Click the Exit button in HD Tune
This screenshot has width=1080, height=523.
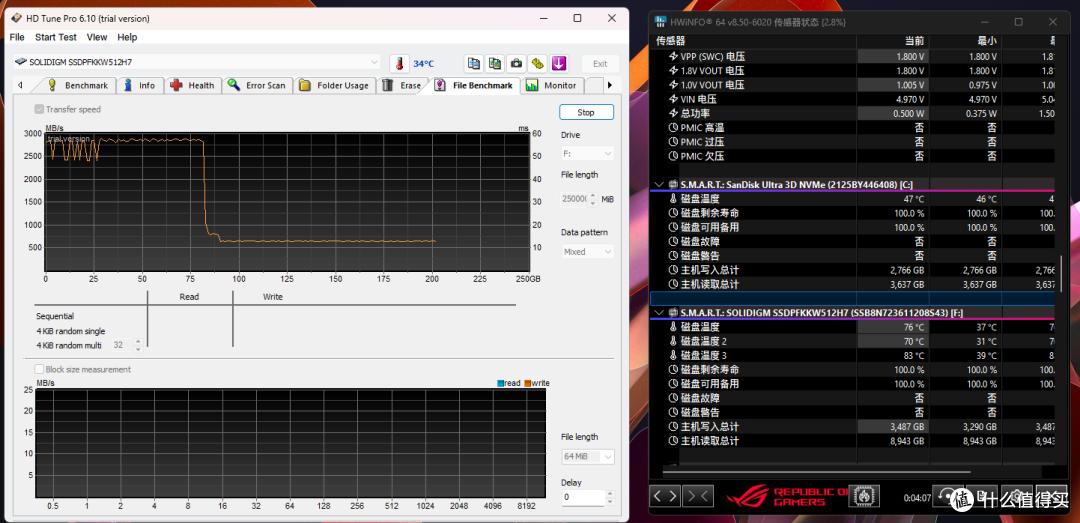(600, 63)
